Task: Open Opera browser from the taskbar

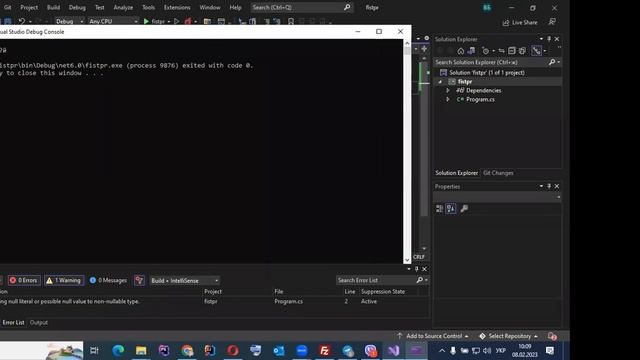Action: pos(233,351)
